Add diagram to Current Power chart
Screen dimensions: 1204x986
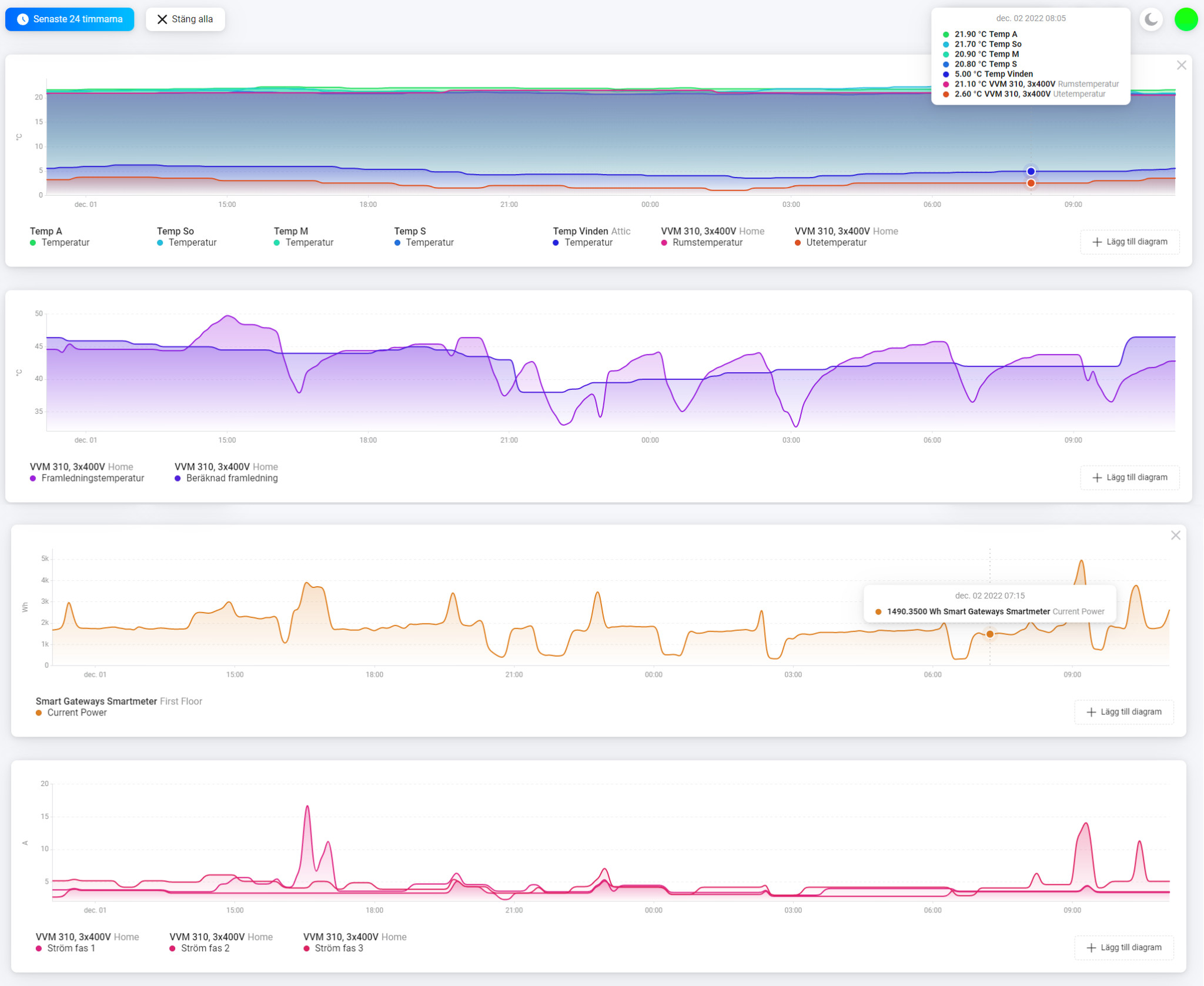[x=1123, y=712]
